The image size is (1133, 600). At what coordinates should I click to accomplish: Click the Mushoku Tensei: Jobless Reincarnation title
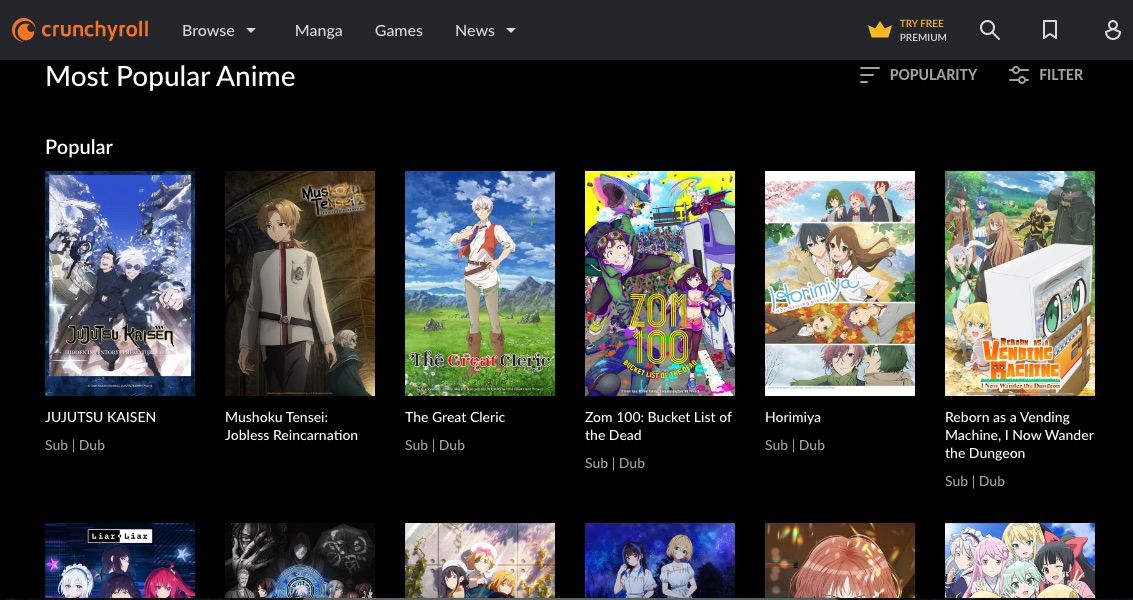coord(291,427)
